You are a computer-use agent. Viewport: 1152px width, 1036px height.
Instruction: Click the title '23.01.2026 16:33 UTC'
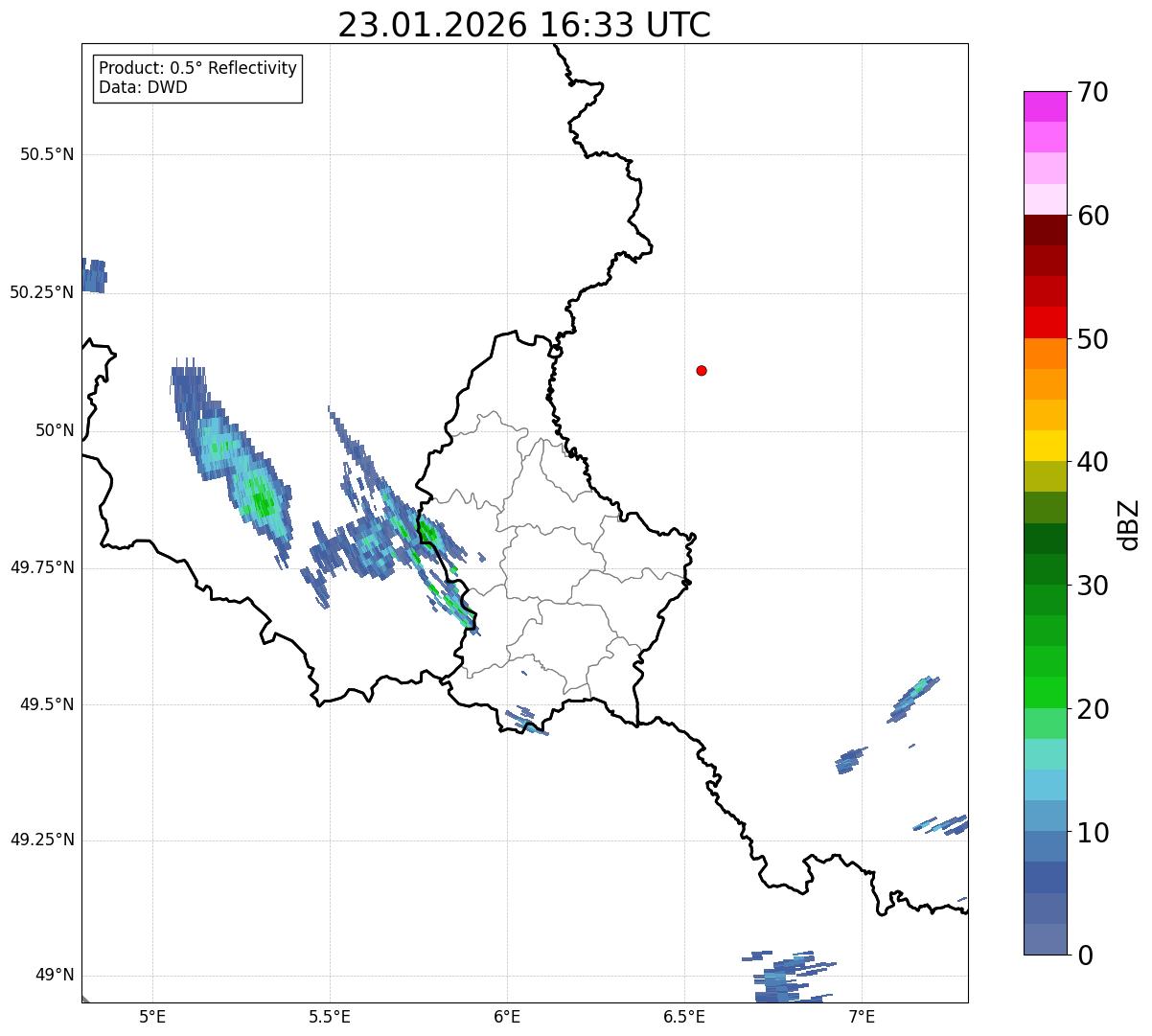point(524,25)
